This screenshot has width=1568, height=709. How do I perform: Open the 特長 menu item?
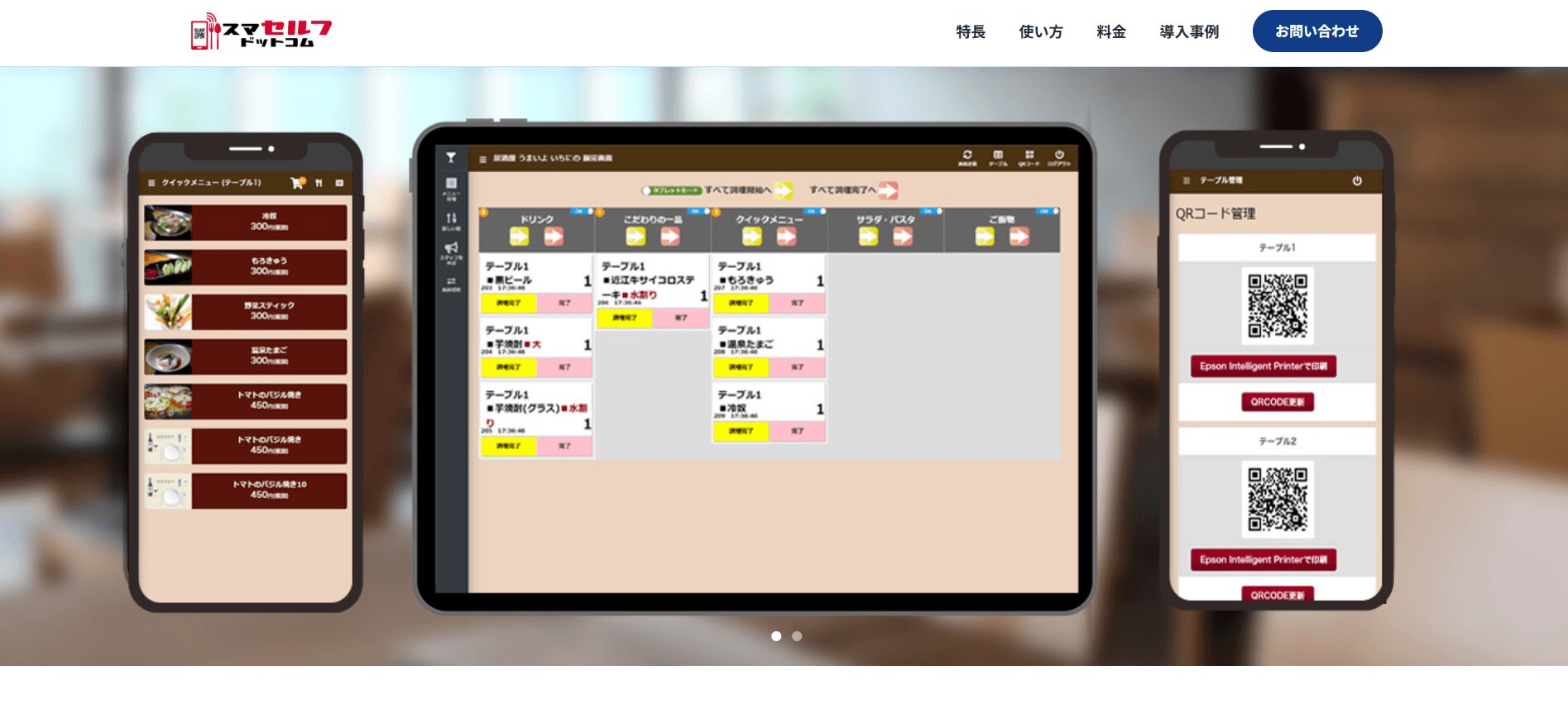pos(971,31)
